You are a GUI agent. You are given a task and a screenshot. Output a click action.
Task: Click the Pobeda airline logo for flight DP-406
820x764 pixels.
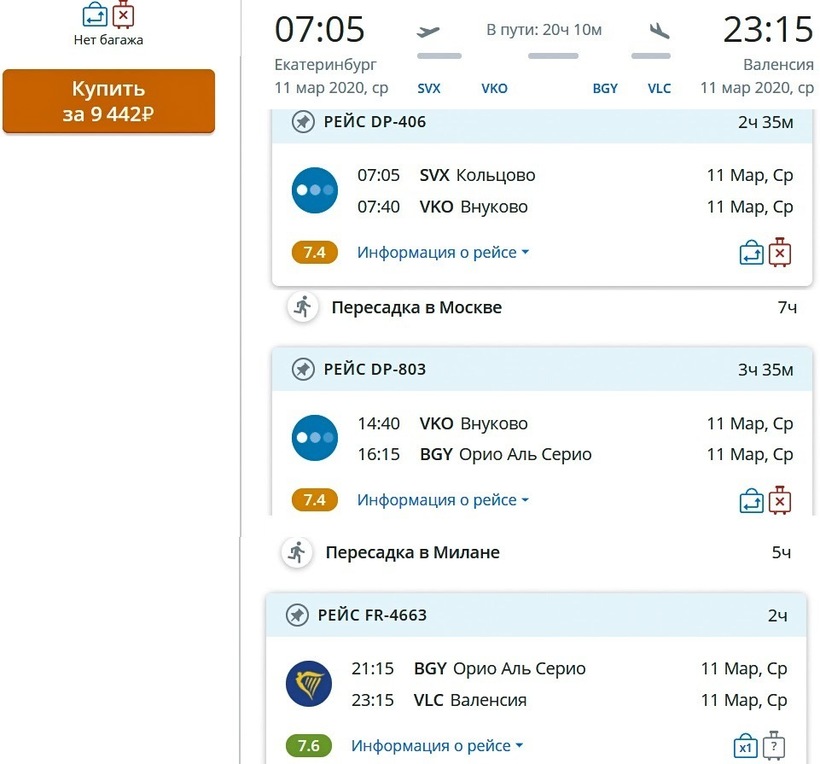(x=315, y=191)
